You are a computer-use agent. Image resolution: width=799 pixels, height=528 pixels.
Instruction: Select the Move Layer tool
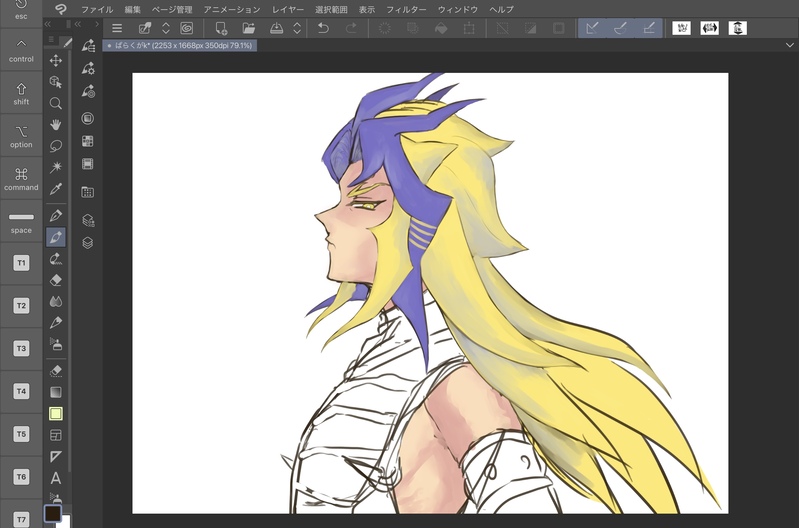[x=56, y=61]
